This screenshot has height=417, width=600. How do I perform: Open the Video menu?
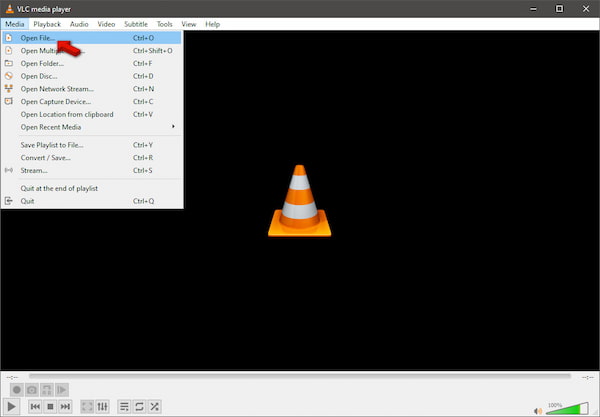click(x=106, y=24)
